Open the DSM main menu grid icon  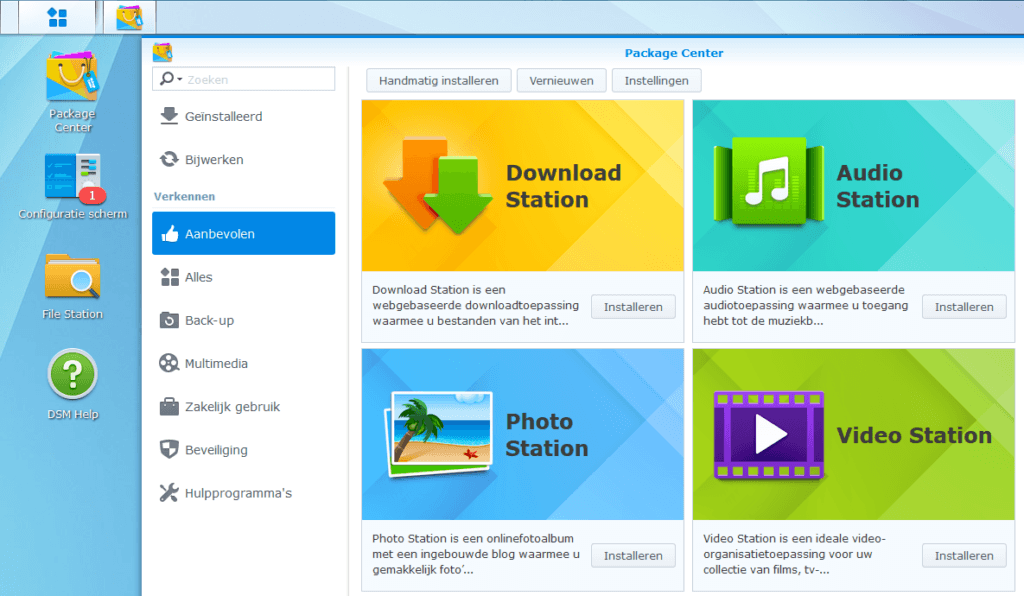[57, 18]
